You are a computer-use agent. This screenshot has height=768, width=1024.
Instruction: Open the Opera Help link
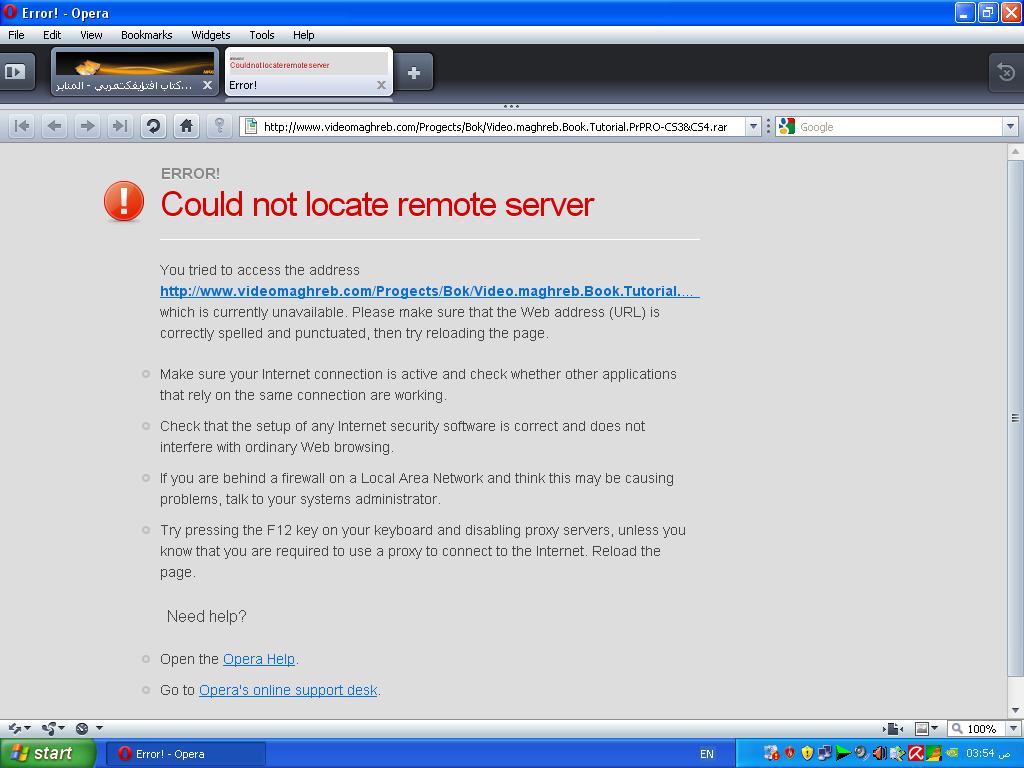click(259, 660)
